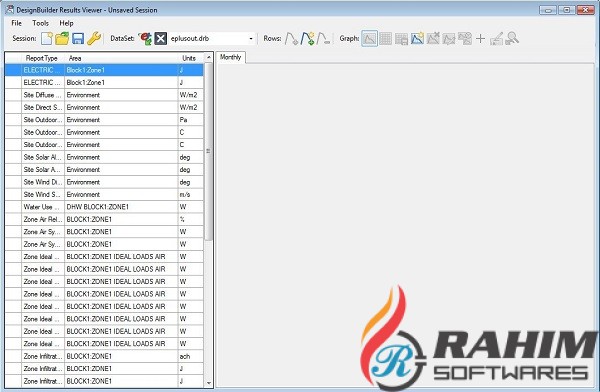Click the Units column header
This screenshot has width=600, height=392.
coord(189,58)
